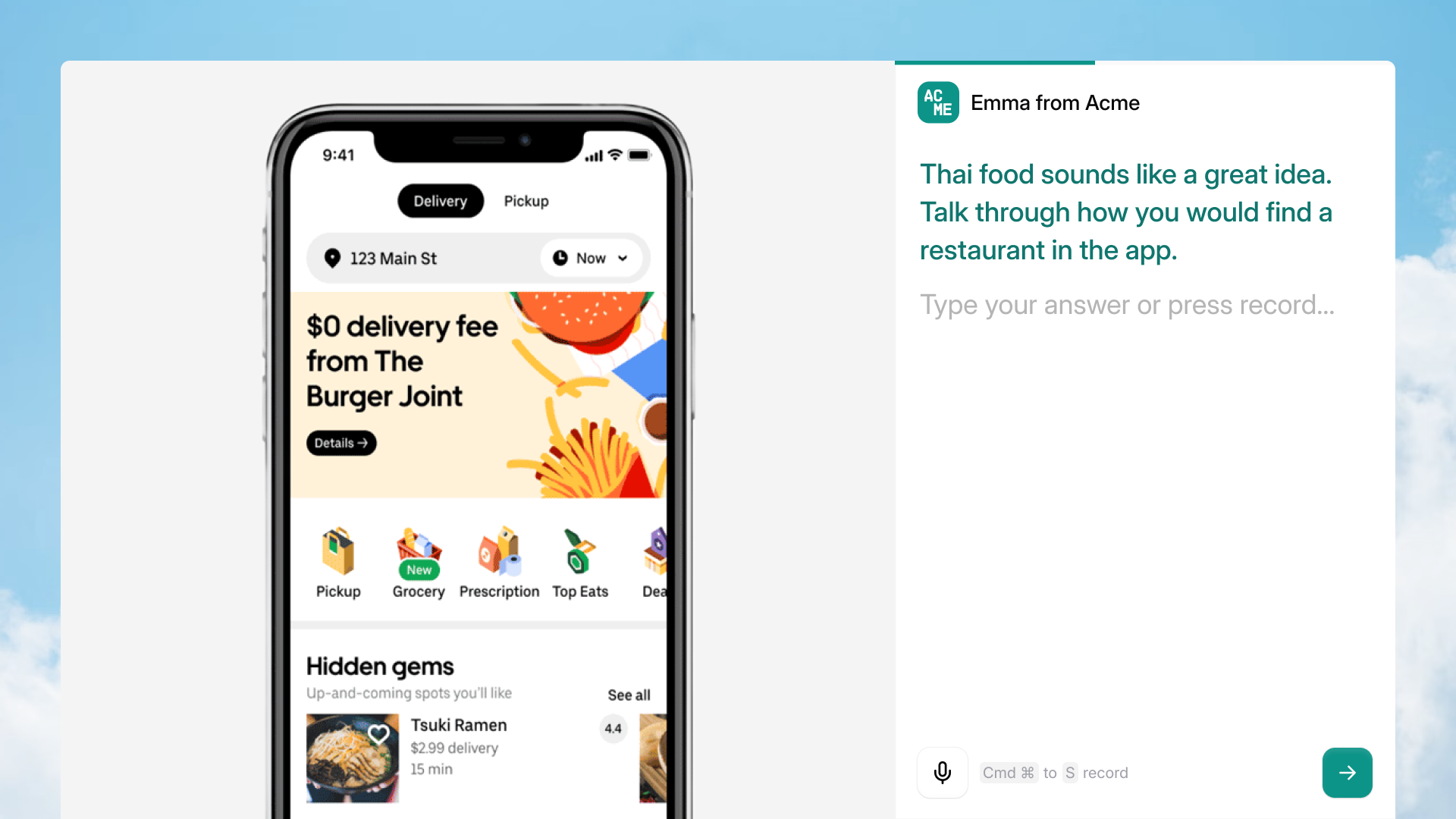Click the microphone record icon
The height and width of the screenshot is (819, 1456).
[x=941, y=772]
